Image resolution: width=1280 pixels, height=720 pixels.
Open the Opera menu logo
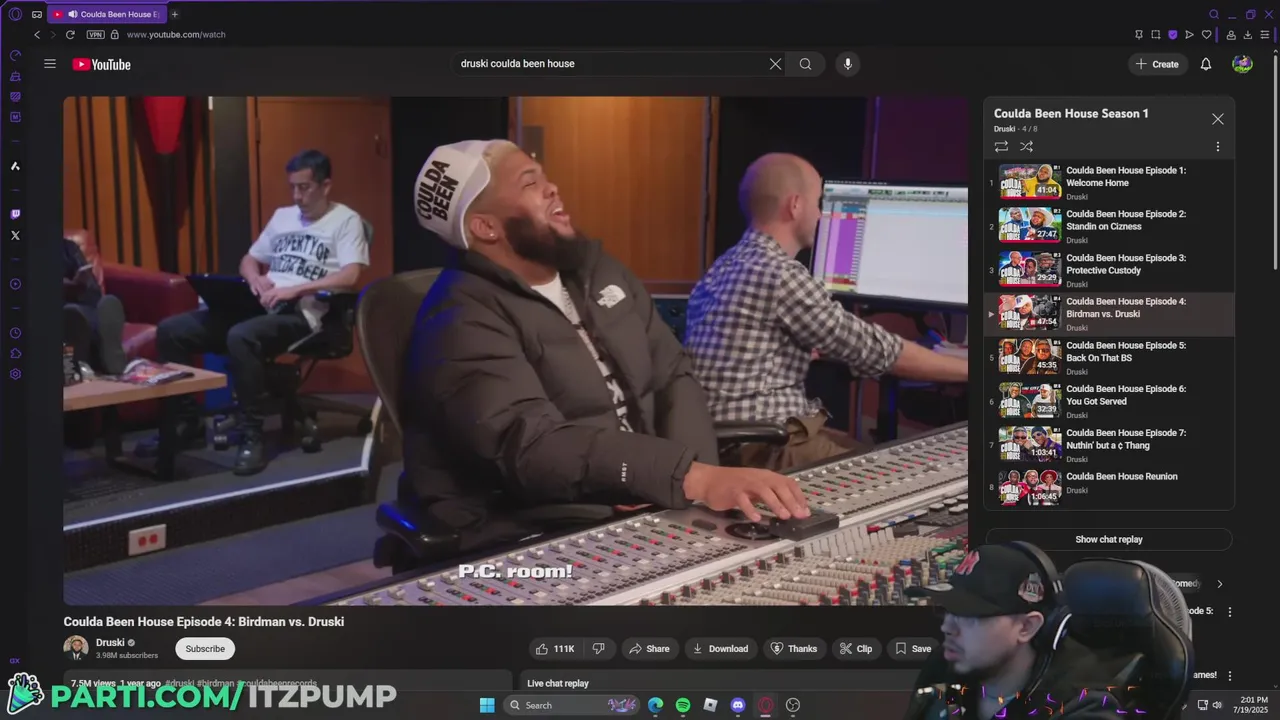(x=15, y=14)
